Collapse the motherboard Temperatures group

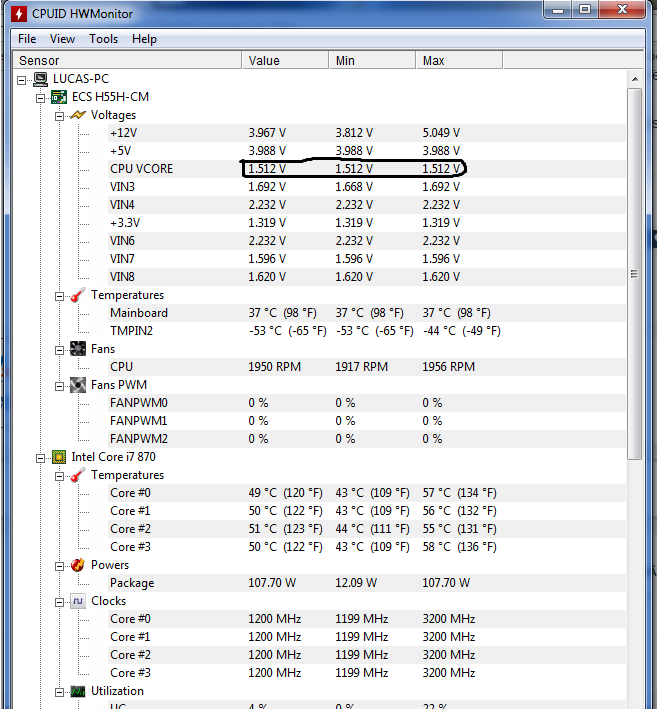pos(59,297)
